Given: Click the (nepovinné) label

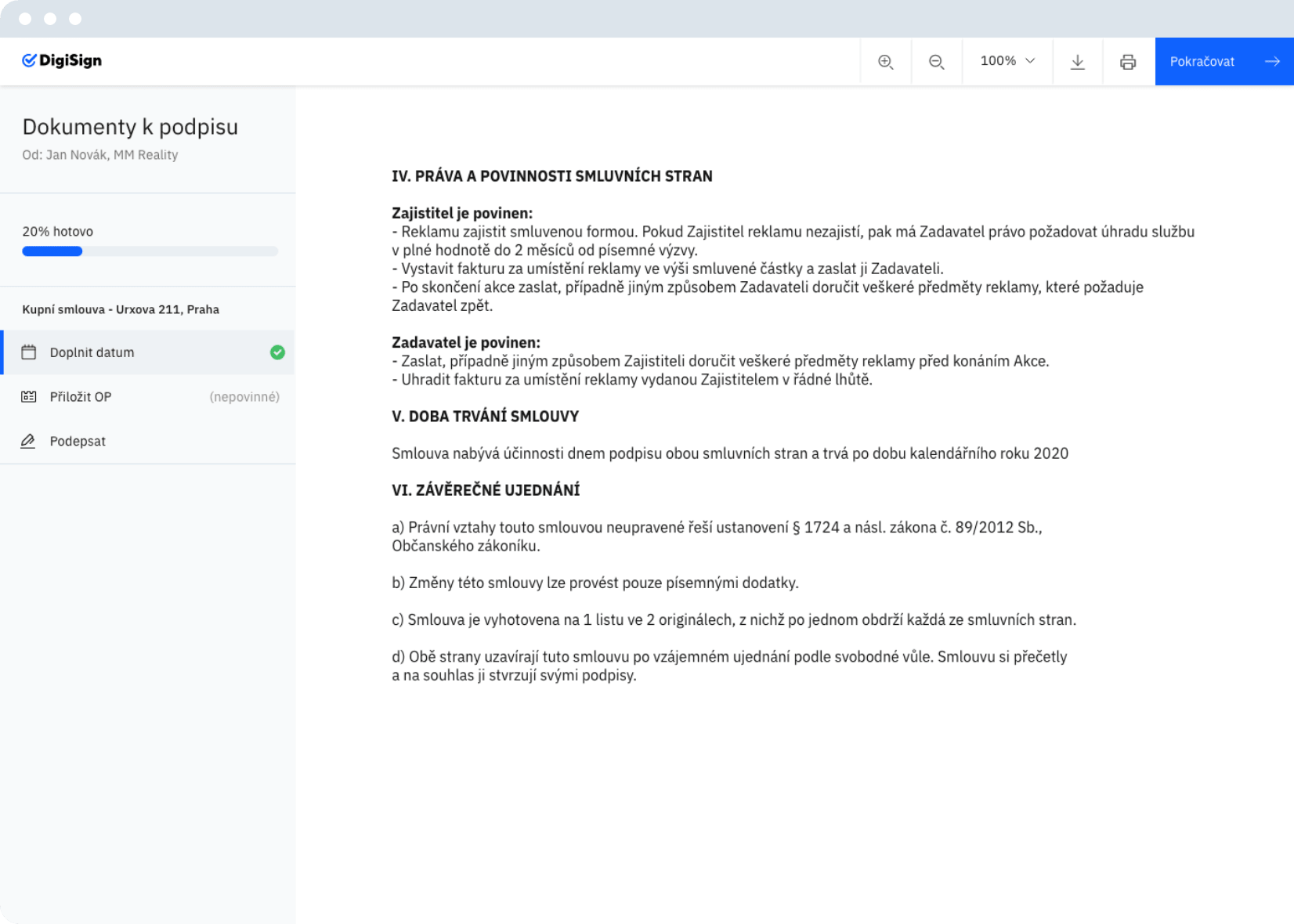Looking at the screenshot, I should (244, 397).
